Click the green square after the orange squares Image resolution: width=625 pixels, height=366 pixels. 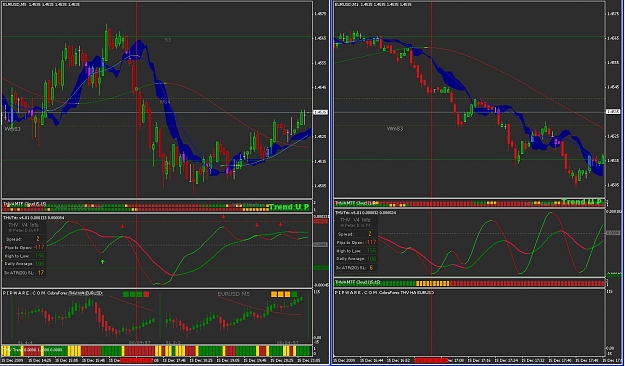(x=294, y=294)
